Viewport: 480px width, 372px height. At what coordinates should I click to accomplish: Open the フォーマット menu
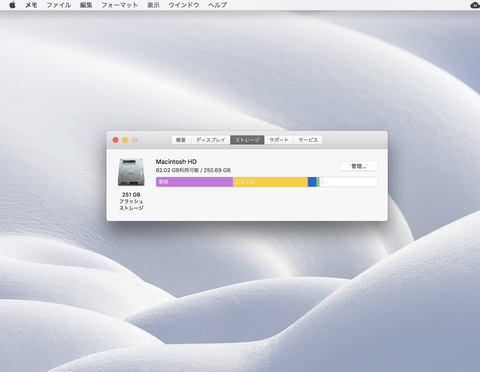click(120, 5)
